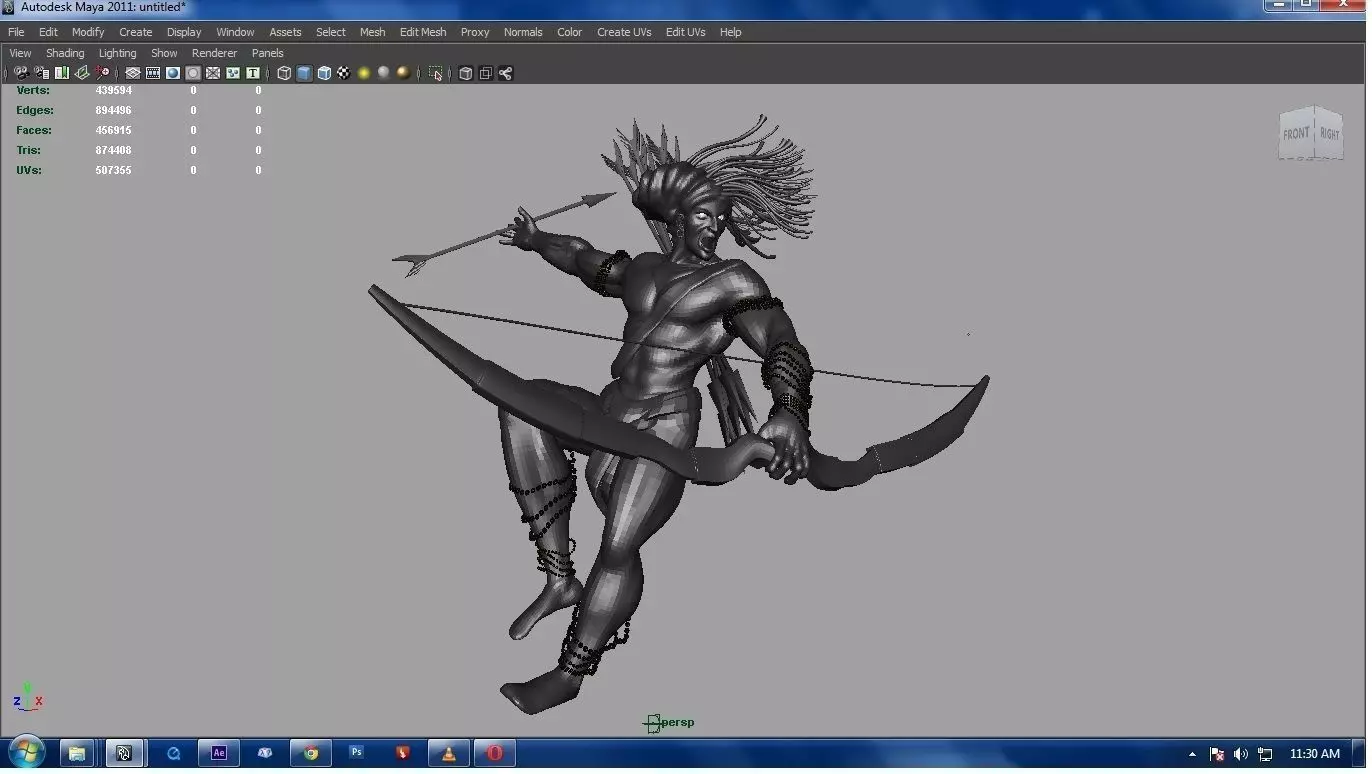Click the persp camera label
The image size is (1372, 774).
click(x=679, y=722)
